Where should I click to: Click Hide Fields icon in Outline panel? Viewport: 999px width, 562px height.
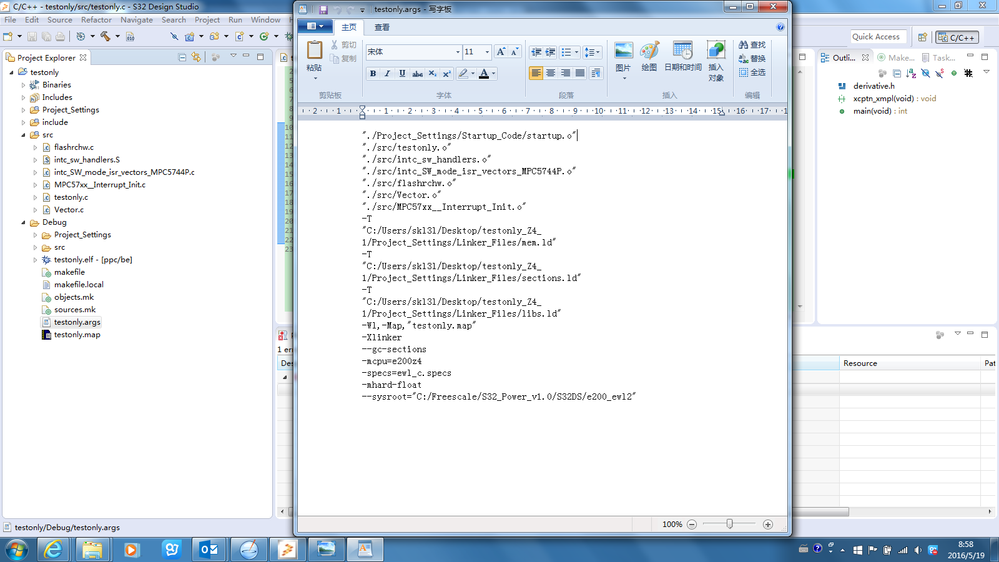point(926,73)
